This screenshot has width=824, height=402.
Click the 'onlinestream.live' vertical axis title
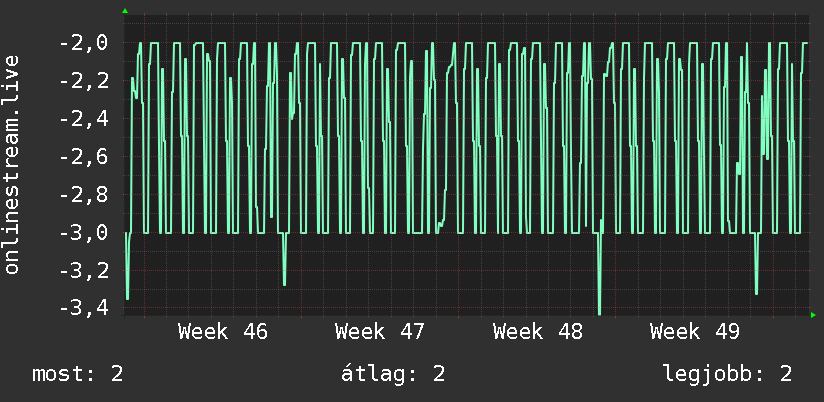point(11,164)
